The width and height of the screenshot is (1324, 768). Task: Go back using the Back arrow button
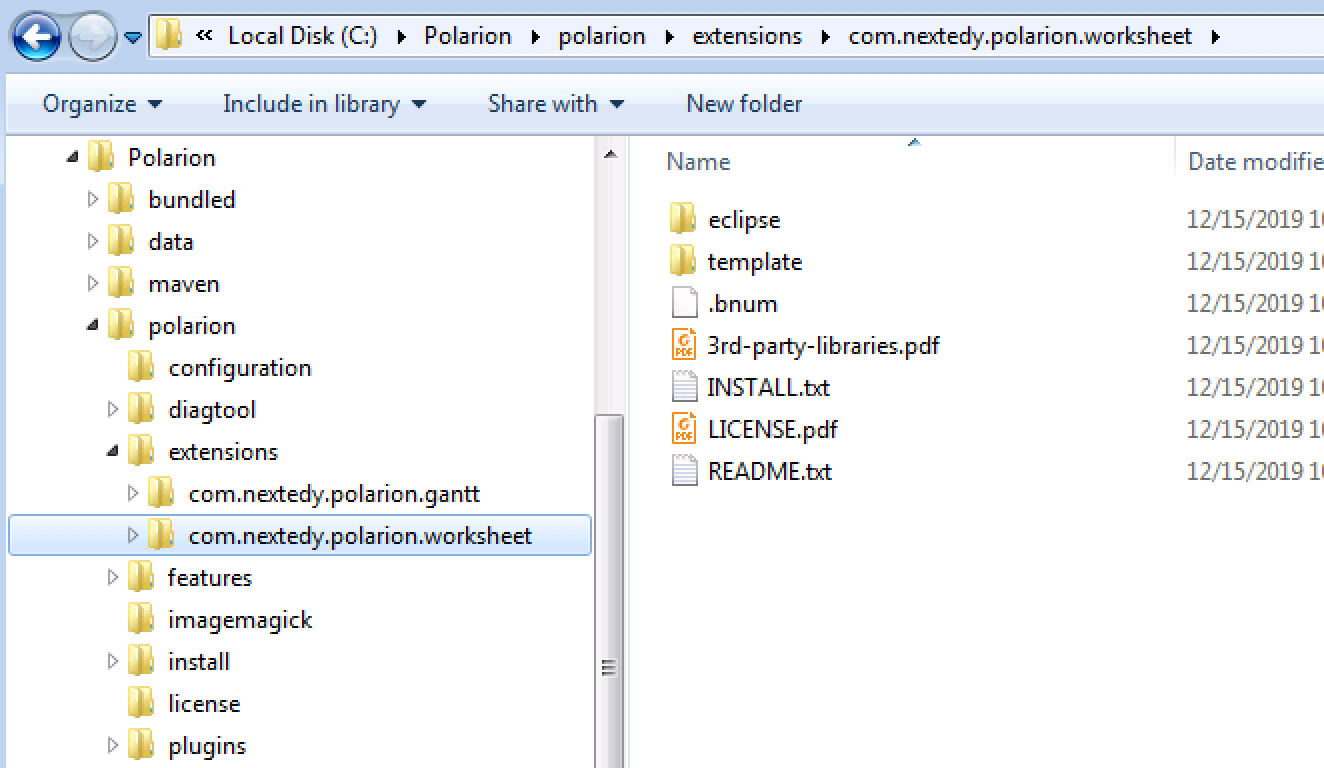(37, 38)
